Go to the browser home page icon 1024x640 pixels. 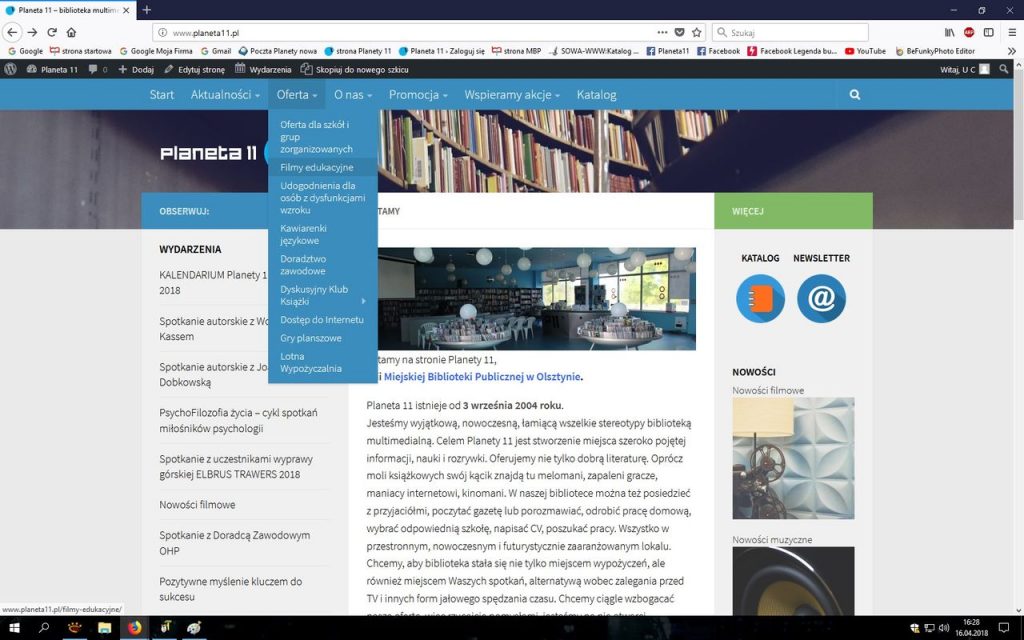(x=71, y=32)
